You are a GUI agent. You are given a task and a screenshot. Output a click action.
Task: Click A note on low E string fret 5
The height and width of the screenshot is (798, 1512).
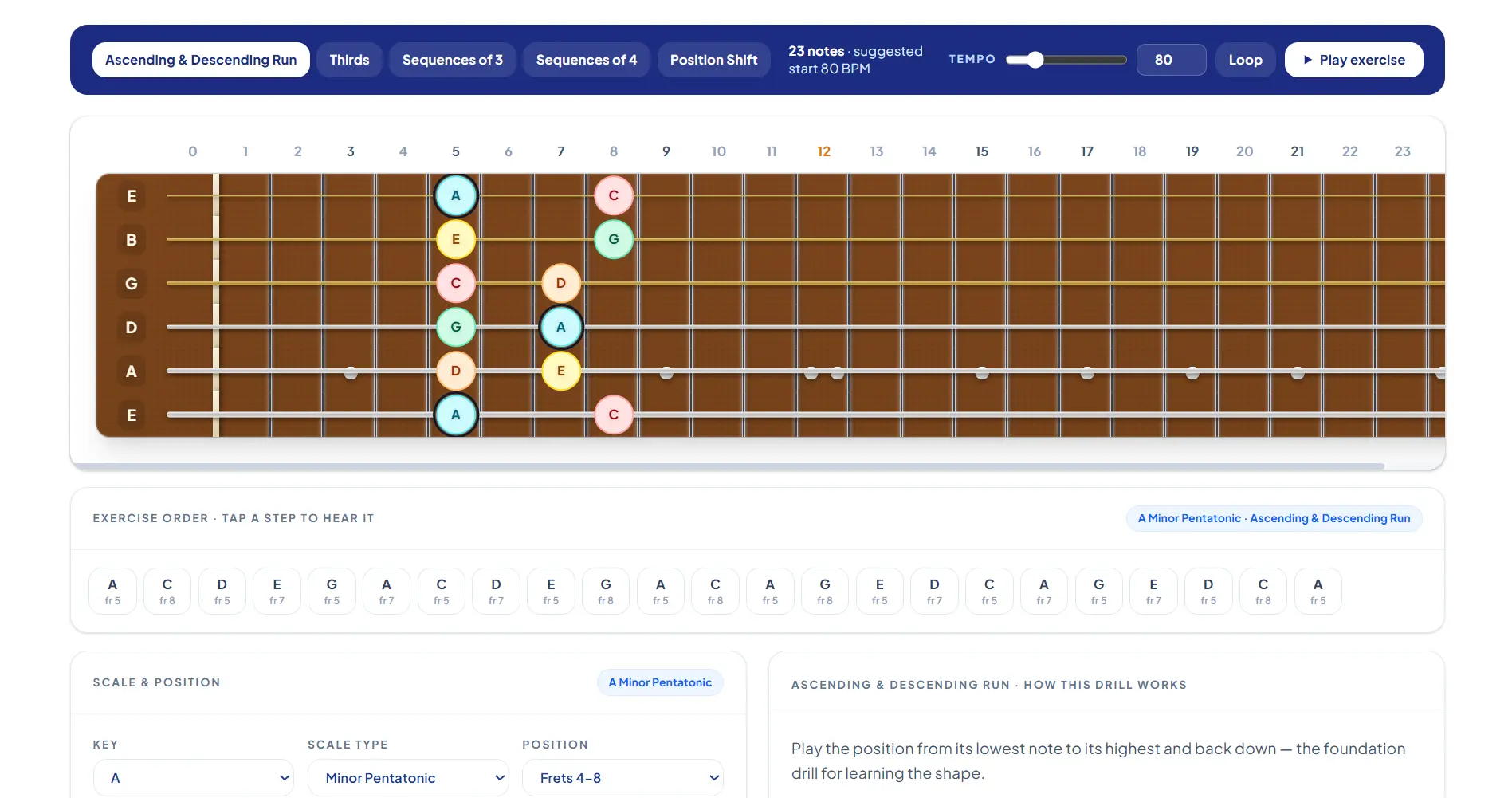(456, 415)
